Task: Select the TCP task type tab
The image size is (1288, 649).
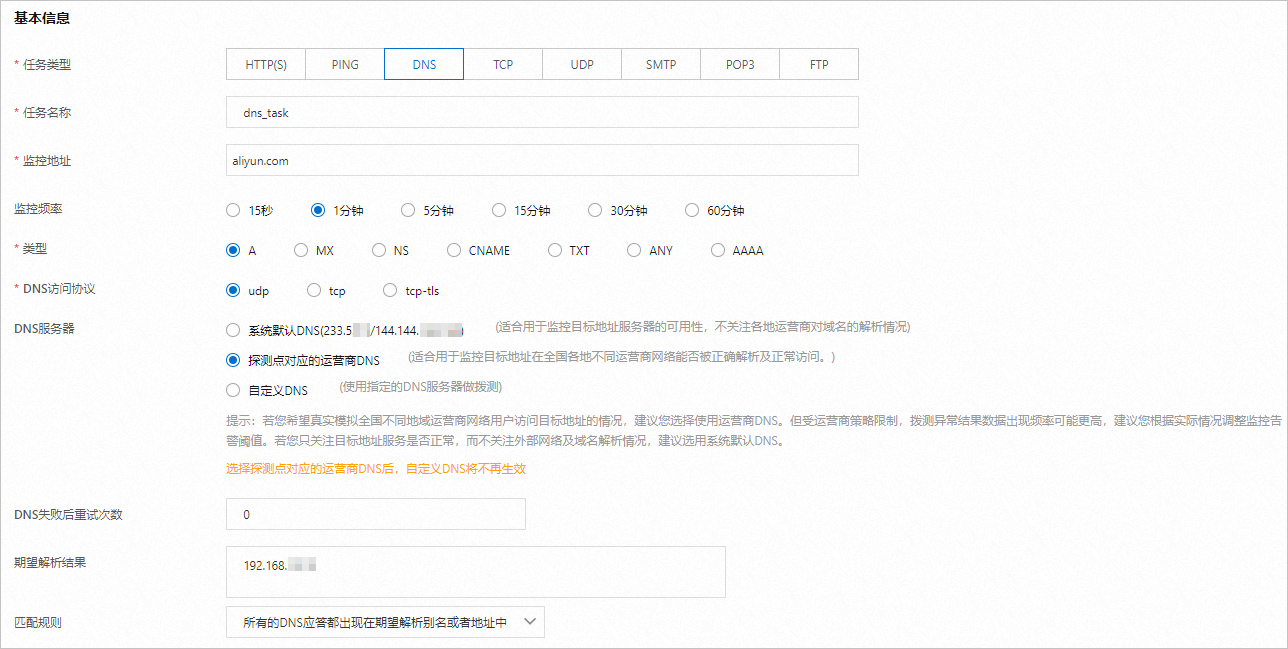Action: [x=503, y=64]
